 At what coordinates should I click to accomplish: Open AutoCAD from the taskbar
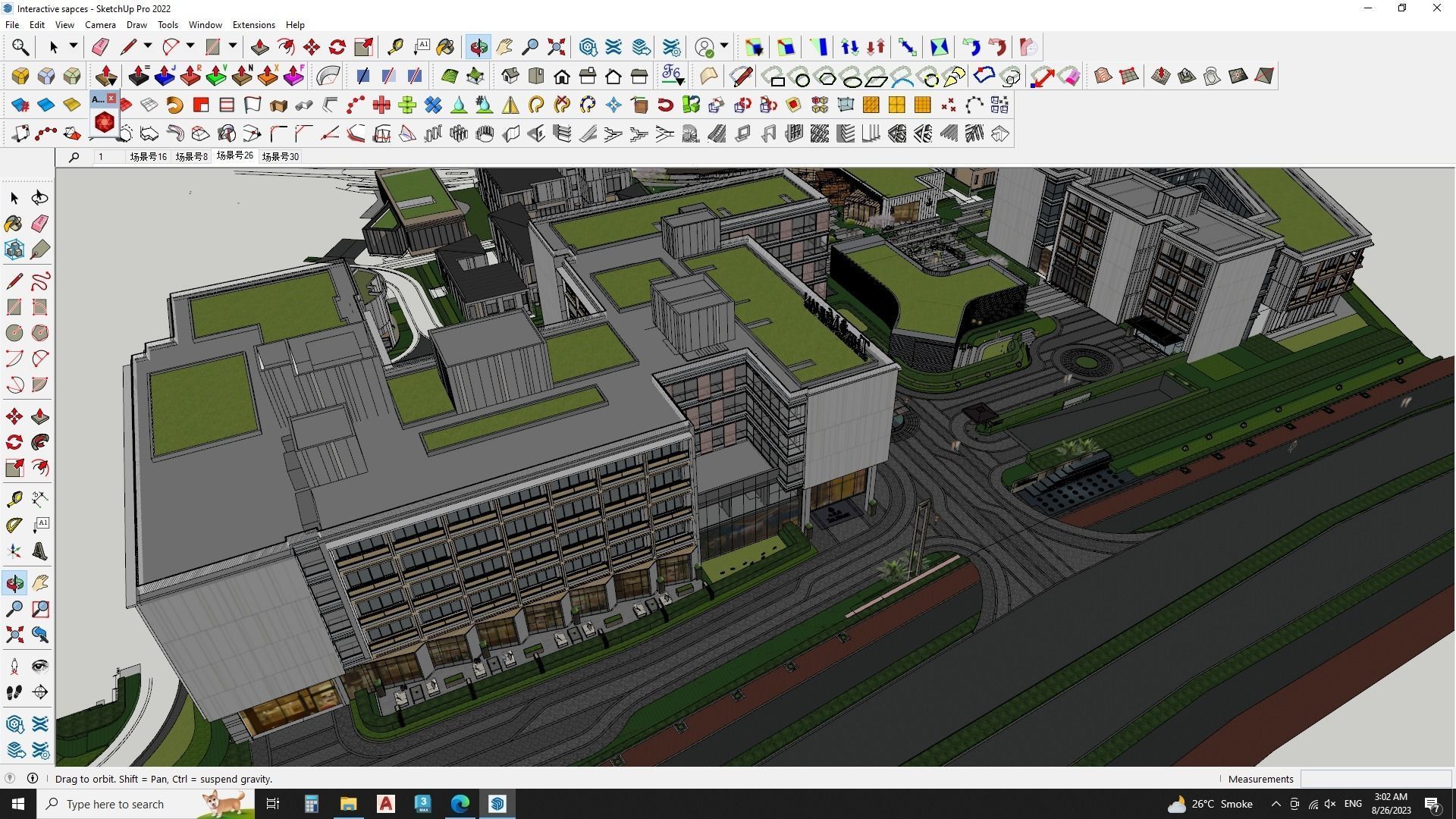pyautogui.click(x=386, y=804)
